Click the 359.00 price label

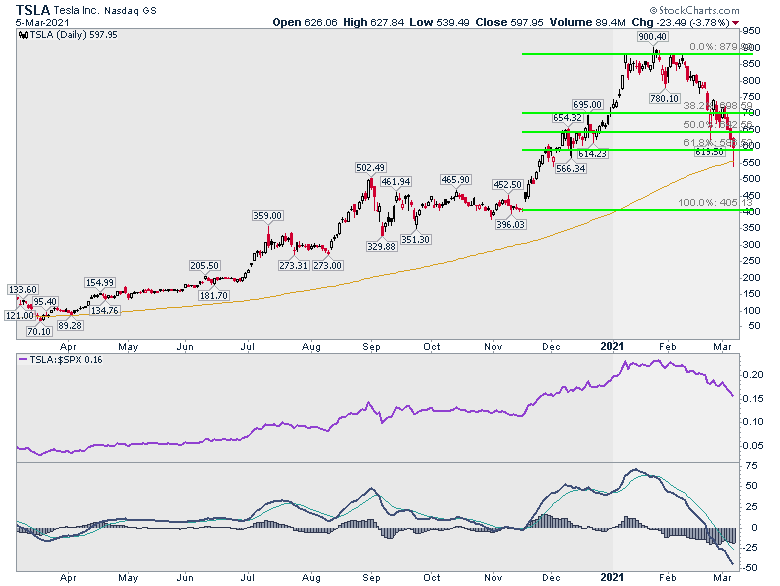pos(267,215)
